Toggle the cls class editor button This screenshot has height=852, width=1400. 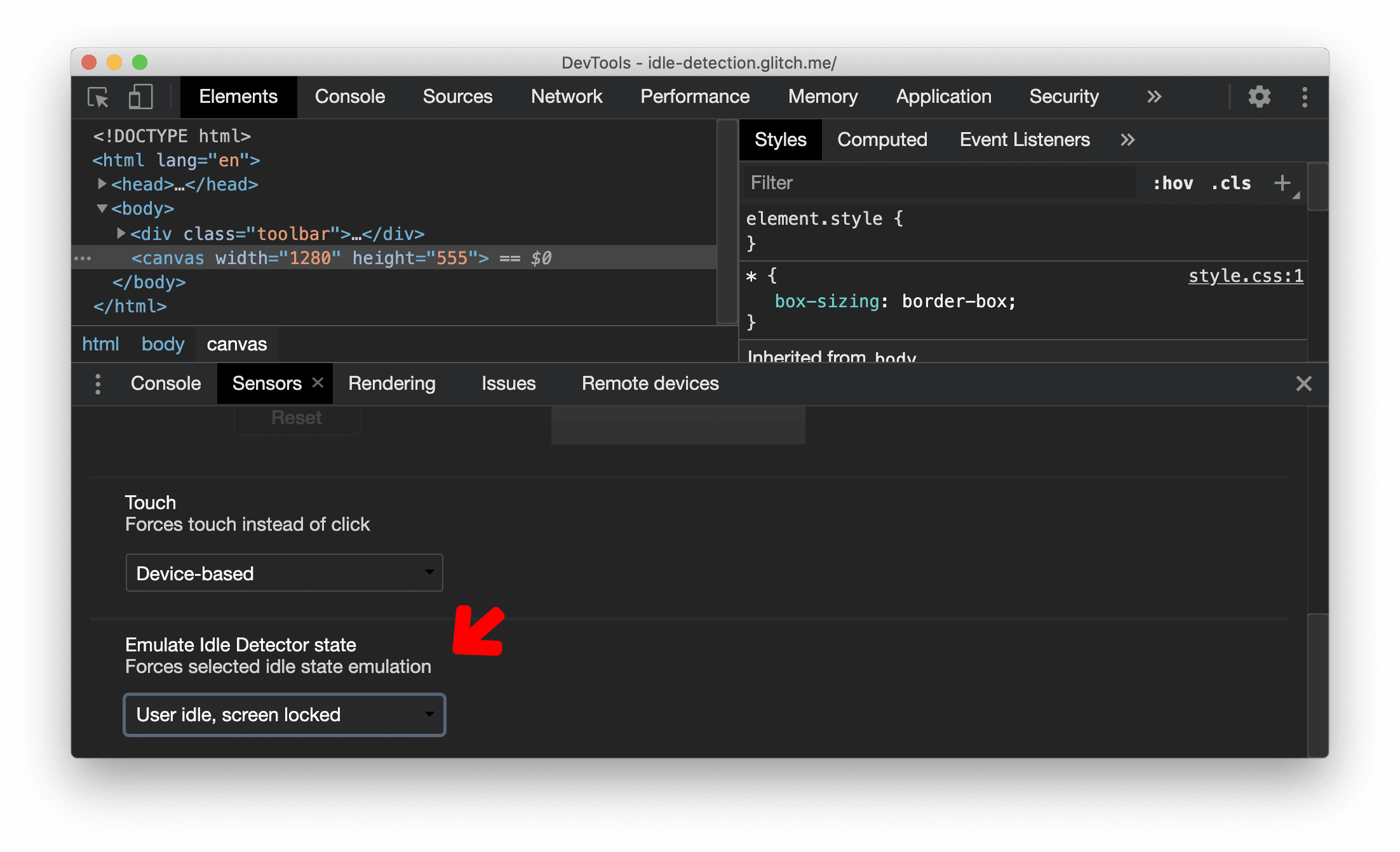point(1240,182)
